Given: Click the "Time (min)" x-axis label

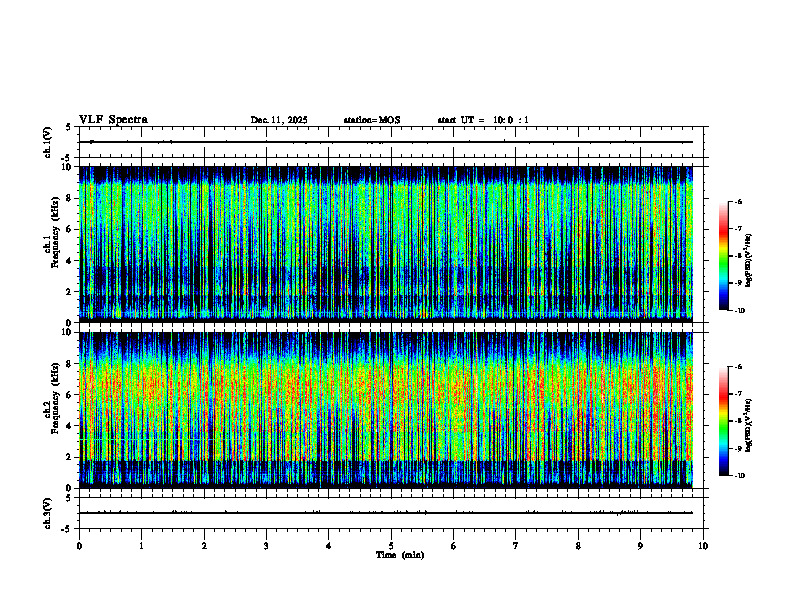Looking at the screenshot, I should click(400, 555).
